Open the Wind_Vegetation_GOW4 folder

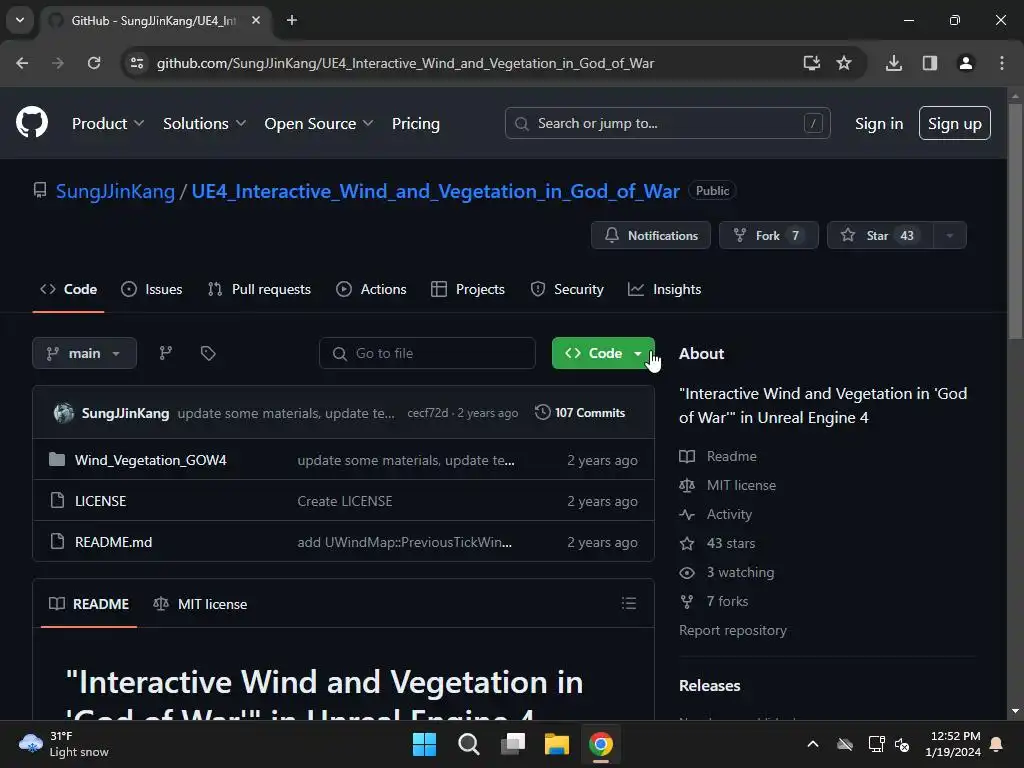151,460
